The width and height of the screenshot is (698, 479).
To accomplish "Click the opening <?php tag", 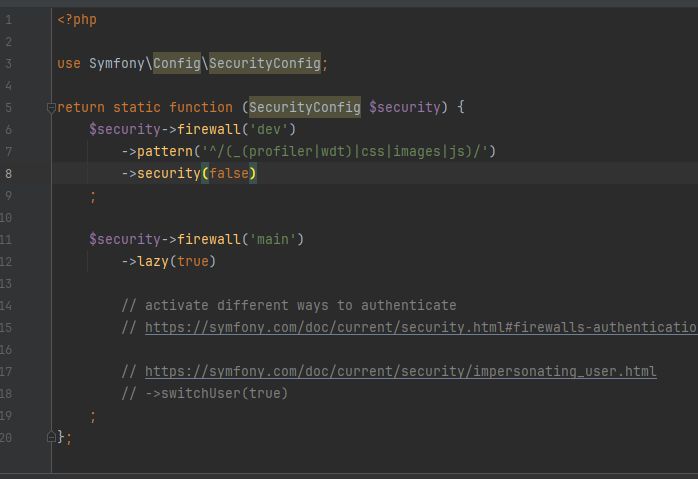I will 77,20.
